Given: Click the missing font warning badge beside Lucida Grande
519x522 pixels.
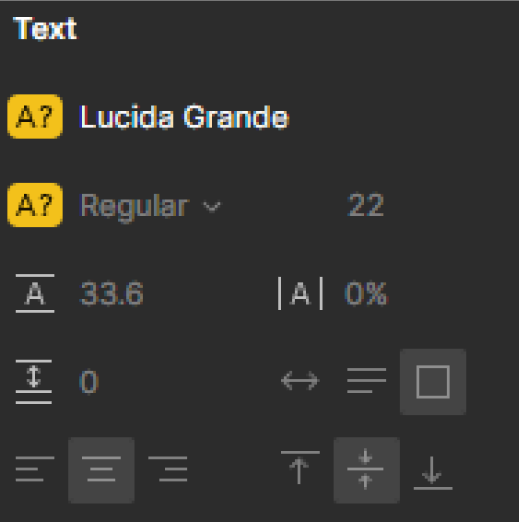Looking at the screenshot, I should [35, 116].
